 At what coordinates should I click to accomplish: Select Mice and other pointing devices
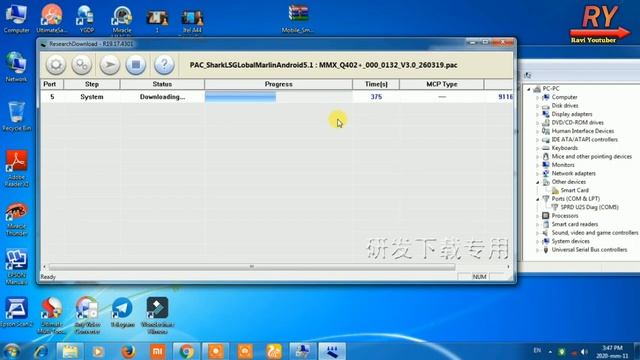(591, 156)
